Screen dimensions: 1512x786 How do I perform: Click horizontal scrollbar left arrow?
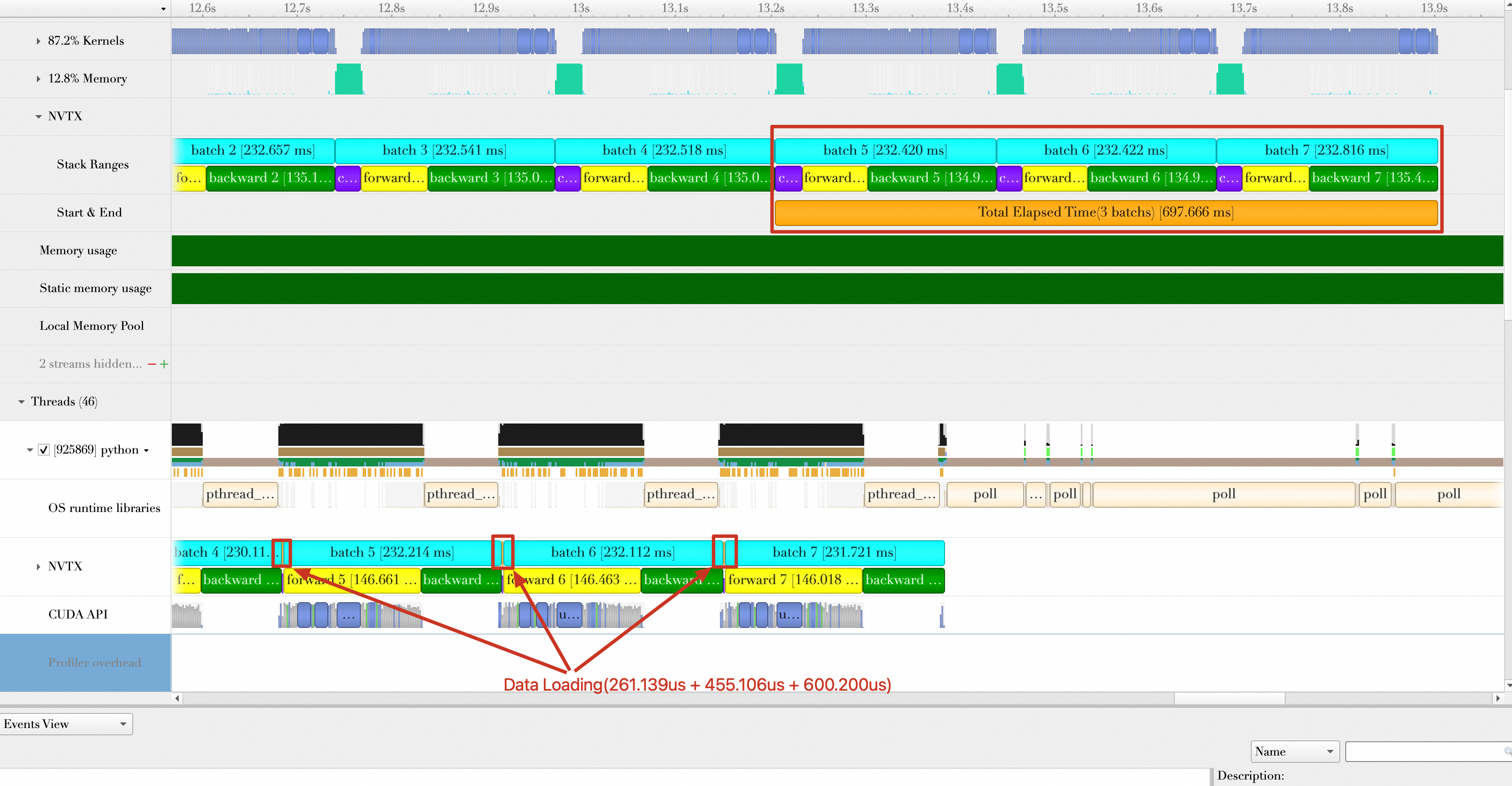coord(177,698)
